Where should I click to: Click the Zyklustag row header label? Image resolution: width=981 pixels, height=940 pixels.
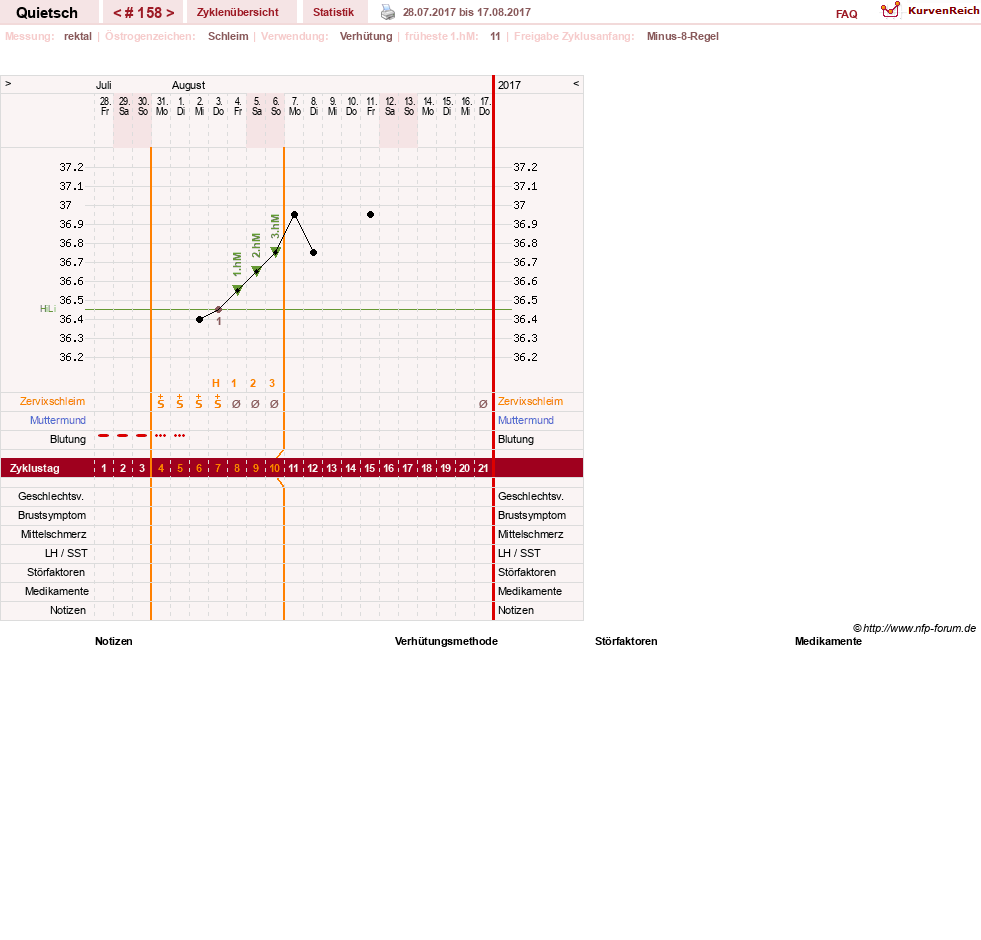pyautogui.click(x=34, y=468)
